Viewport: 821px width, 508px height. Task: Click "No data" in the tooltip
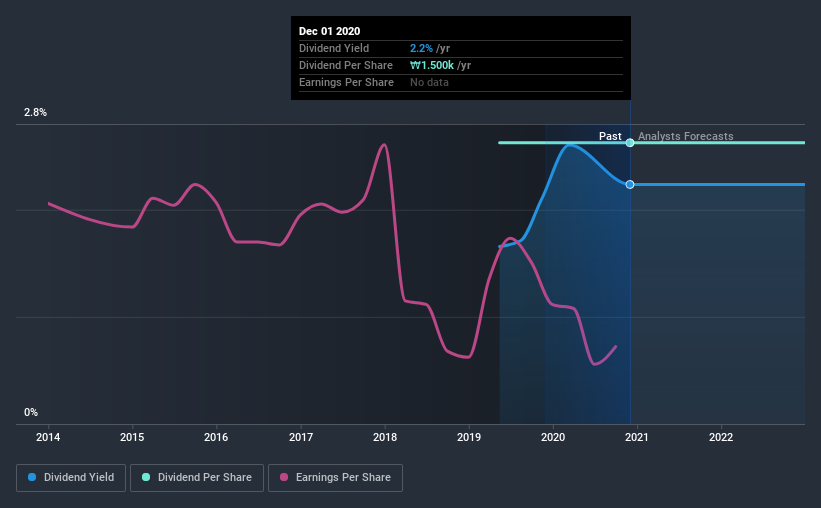click(x=429, y=82)
